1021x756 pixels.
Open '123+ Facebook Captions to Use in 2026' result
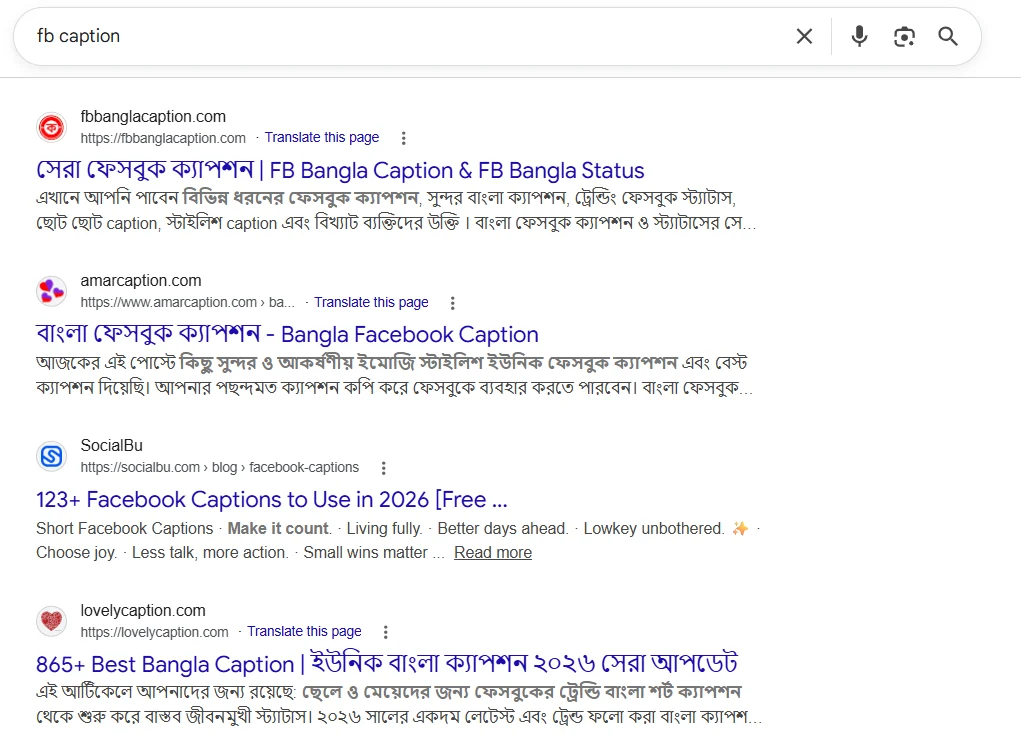272,499
